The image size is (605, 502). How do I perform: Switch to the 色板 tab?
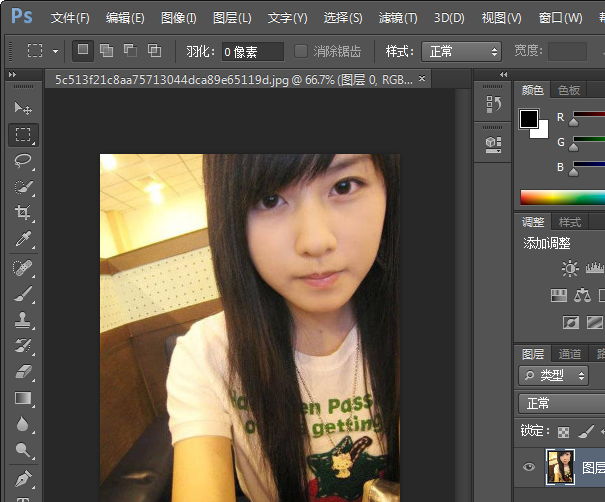coord(569,90)
